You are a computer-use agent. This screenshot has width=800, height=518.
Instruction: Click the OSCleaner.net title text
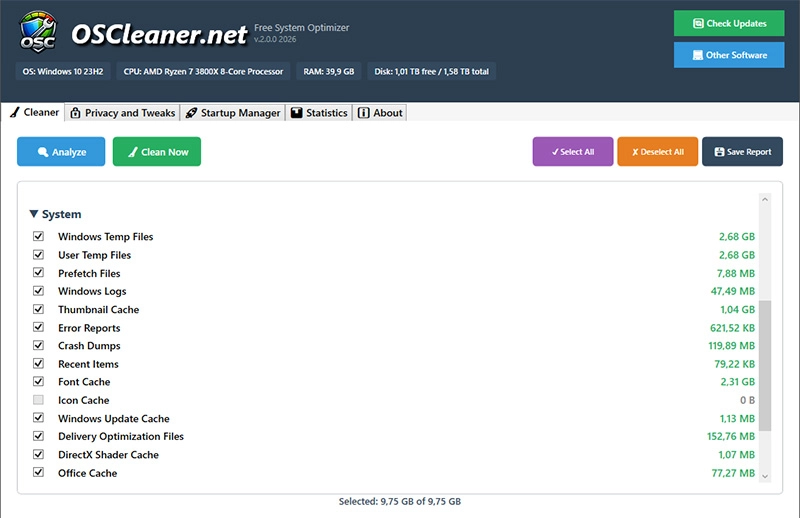coord(159,35)
